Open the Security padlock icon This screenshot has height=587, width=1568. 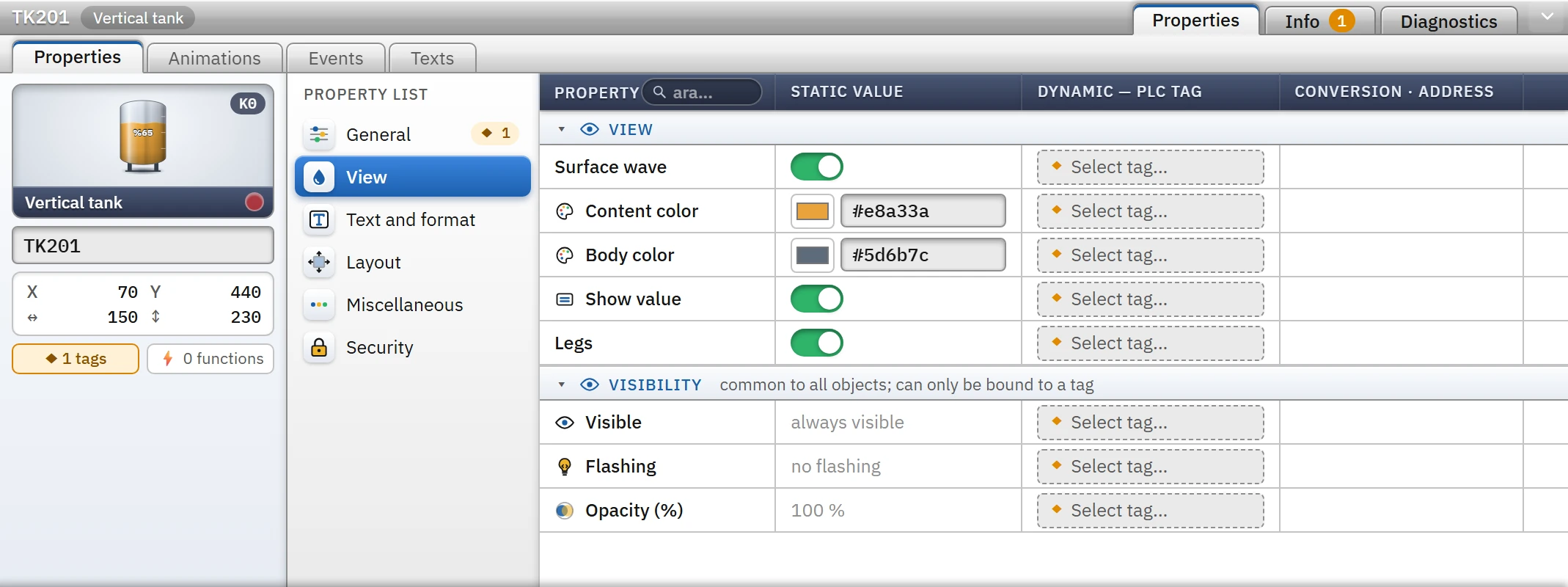click(x=319, y=347)
